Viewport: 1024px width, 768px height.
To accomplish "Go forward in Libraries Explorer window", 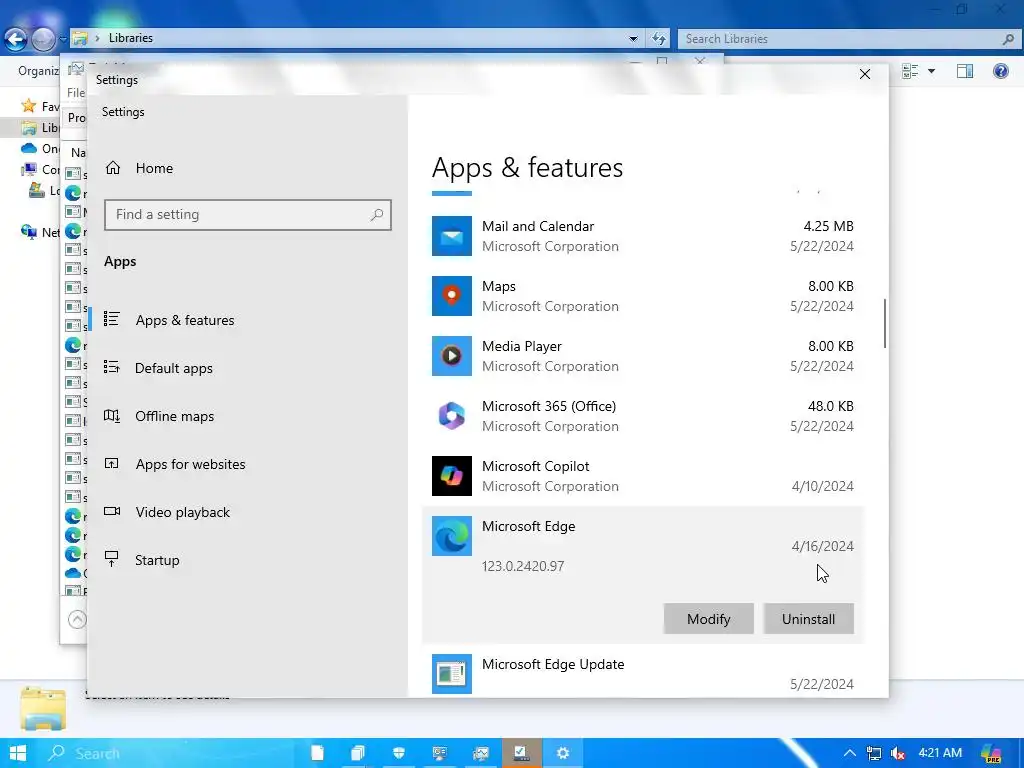I will [43, 39].
